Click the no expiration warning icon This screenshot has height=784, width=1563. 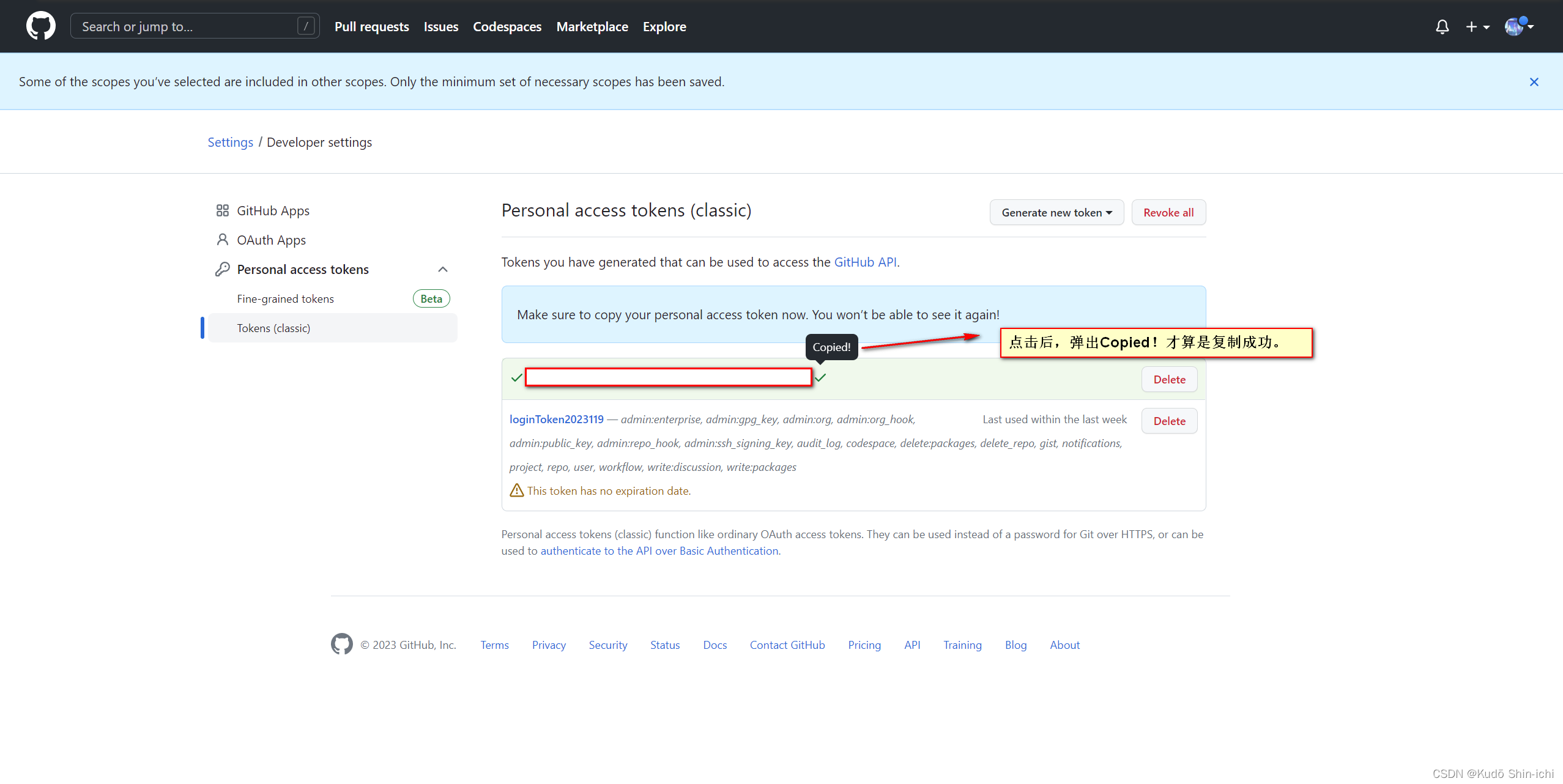517,490
